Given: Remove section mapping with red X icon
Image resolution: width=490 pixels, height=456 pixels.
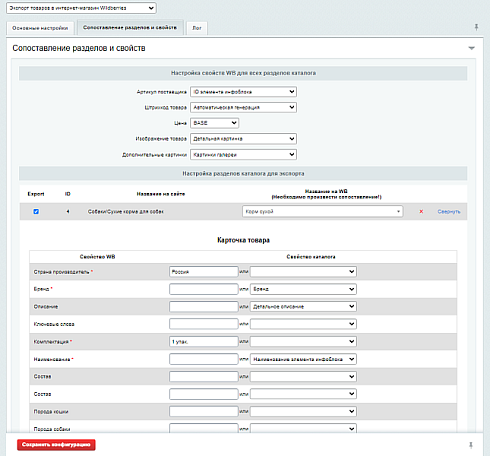Looking at the screenshot, I should pyautogui.click(x=421, y=211).
